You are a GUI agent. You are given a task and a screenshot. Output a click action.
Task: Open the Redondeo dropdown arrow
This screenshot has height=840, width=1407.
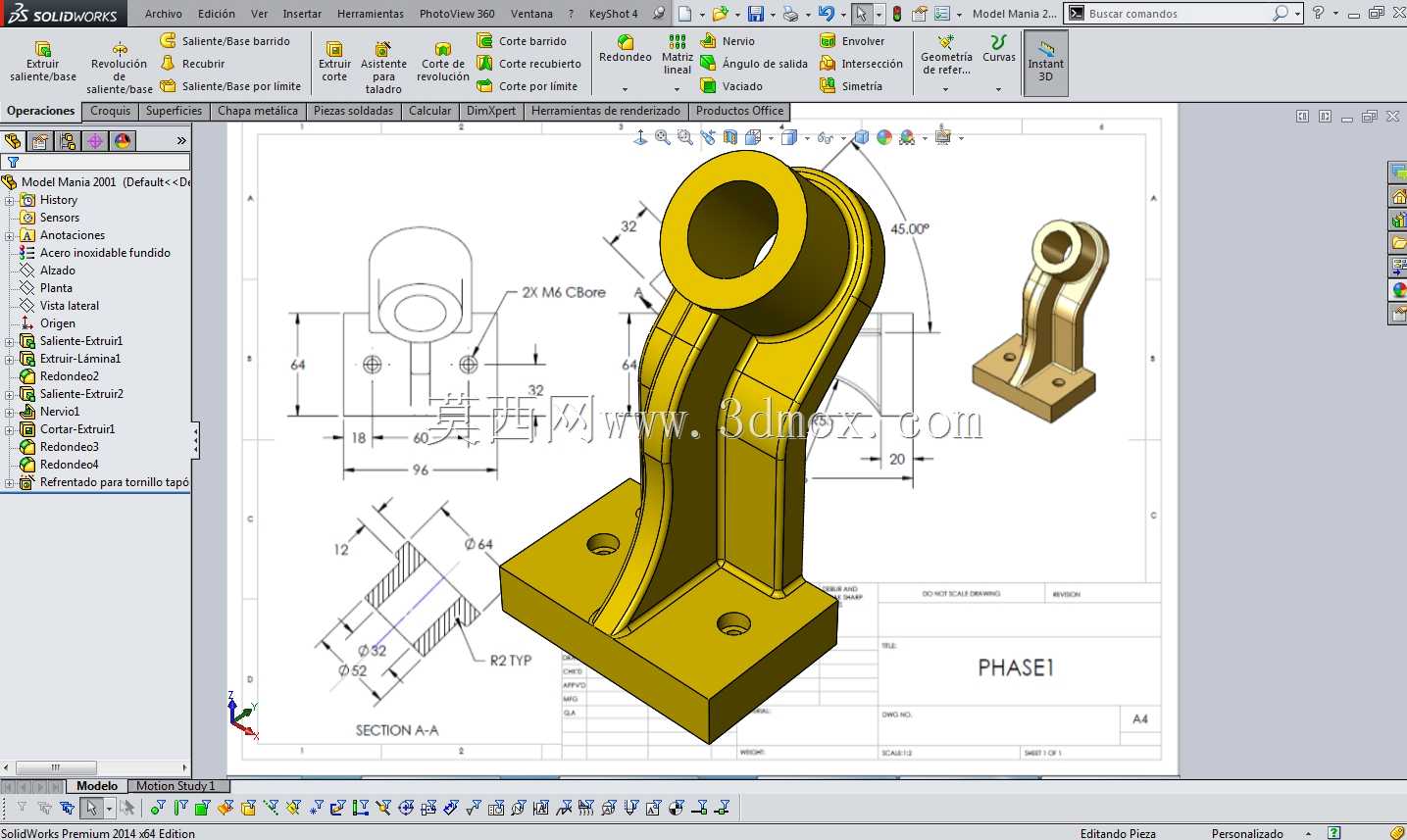point(625,89)
